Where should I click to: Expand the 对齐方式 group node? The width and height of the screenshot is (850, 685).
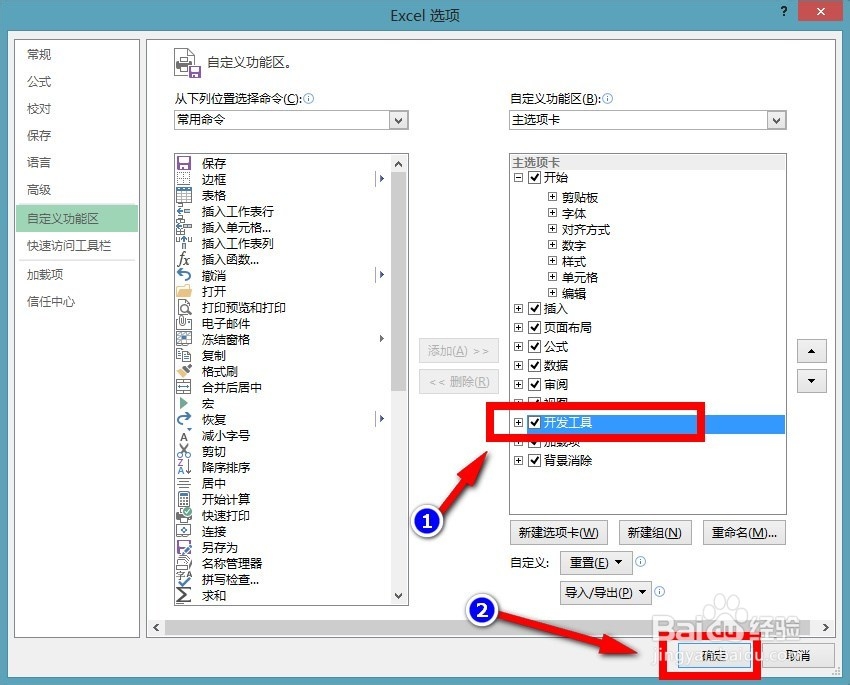[552, 229]
